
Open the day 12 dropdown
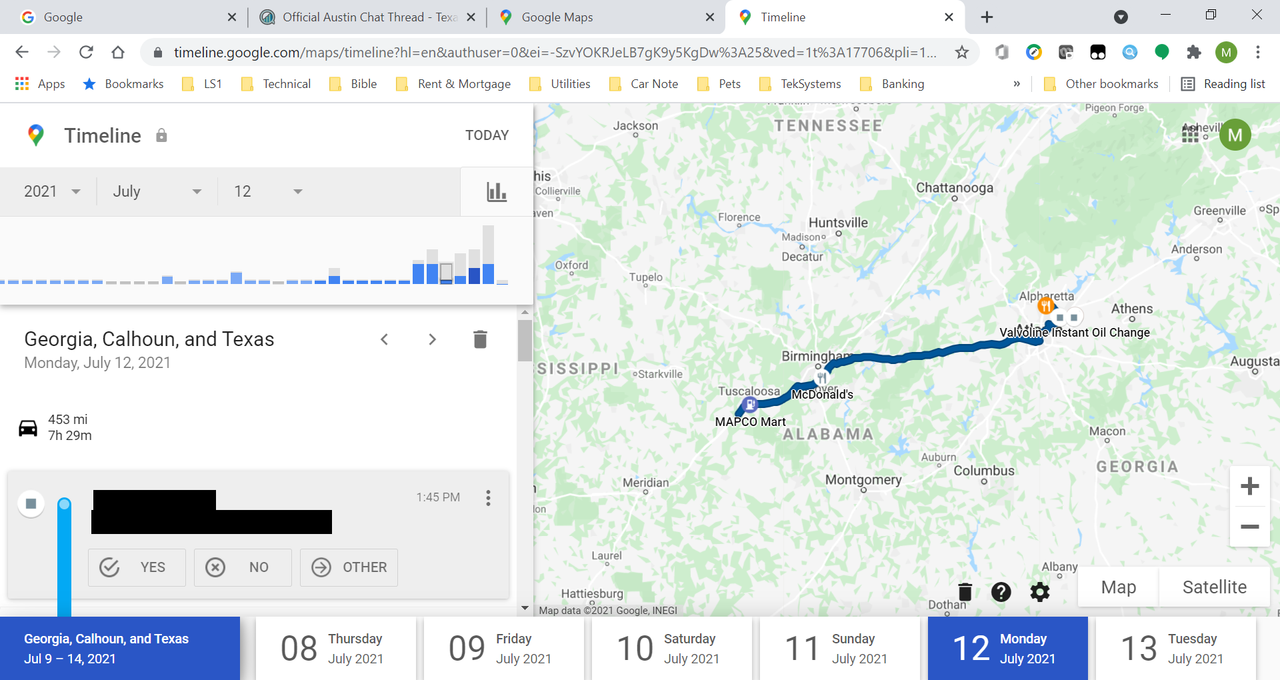[x=267, y=191]
